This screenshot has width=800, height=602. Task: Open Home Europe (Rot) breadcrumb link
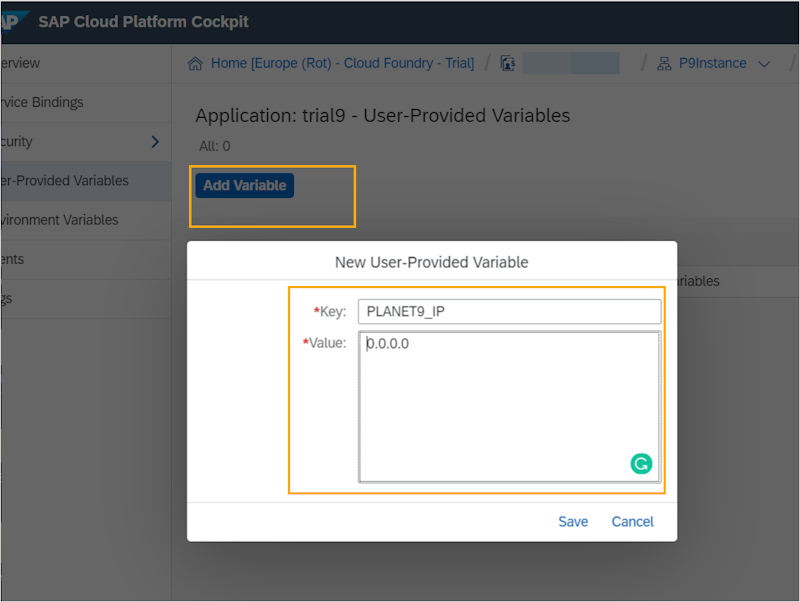[x=342, y=63]
